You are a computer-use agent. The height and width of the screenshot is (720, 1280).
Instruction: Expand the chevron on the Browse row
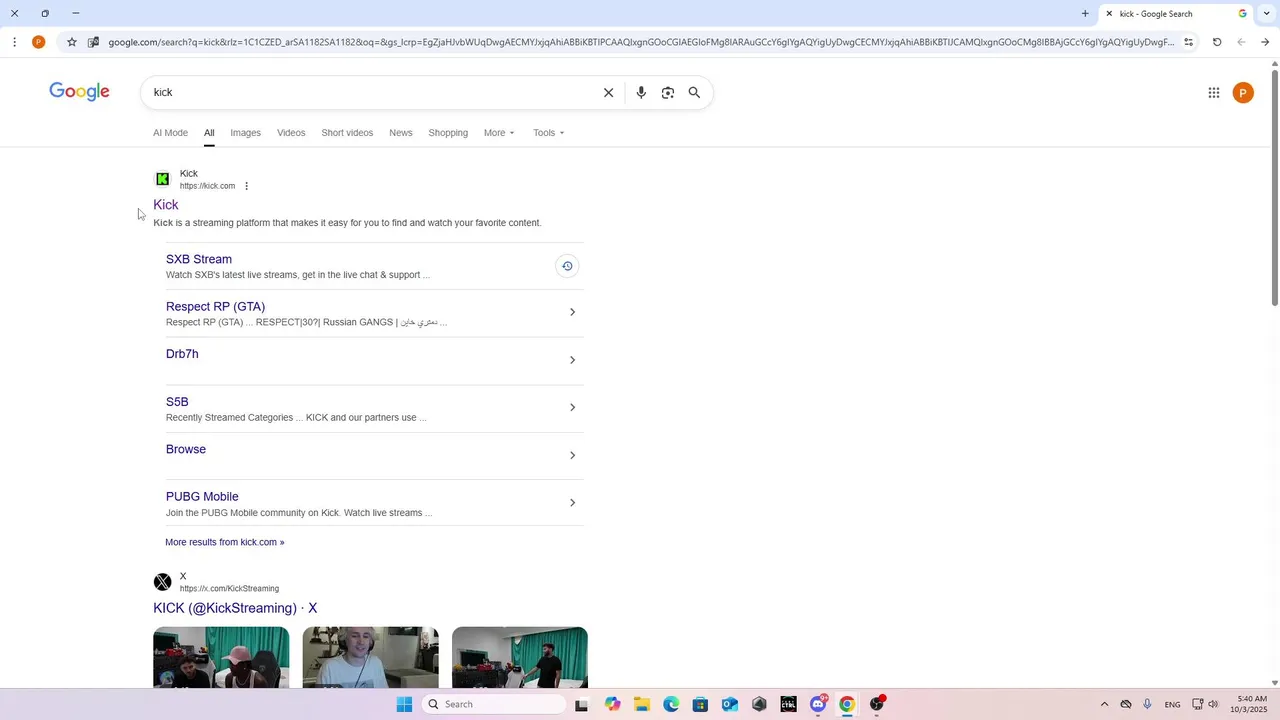[572, 455]
